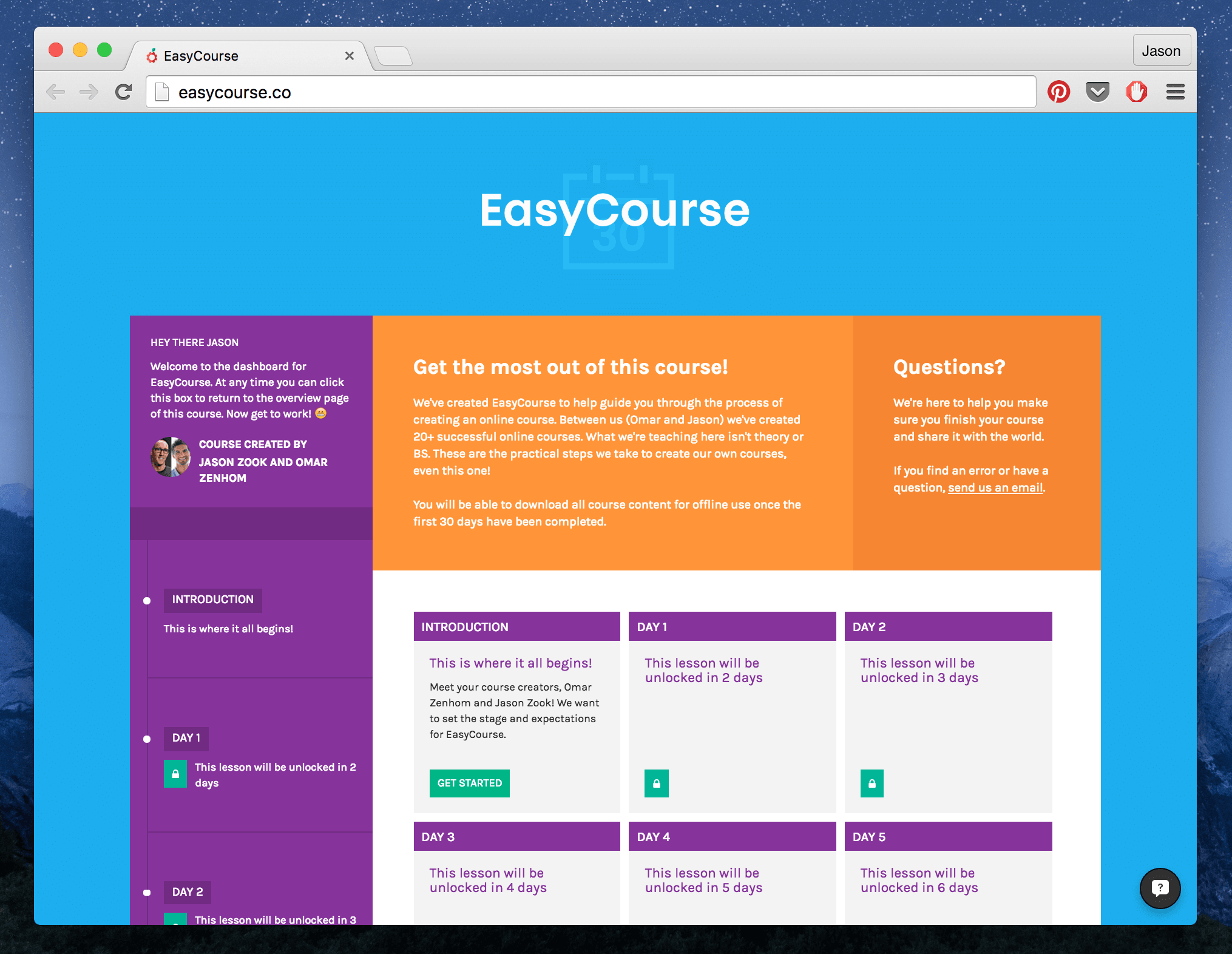Click the EasyCourse header logo

coord(615,211)
